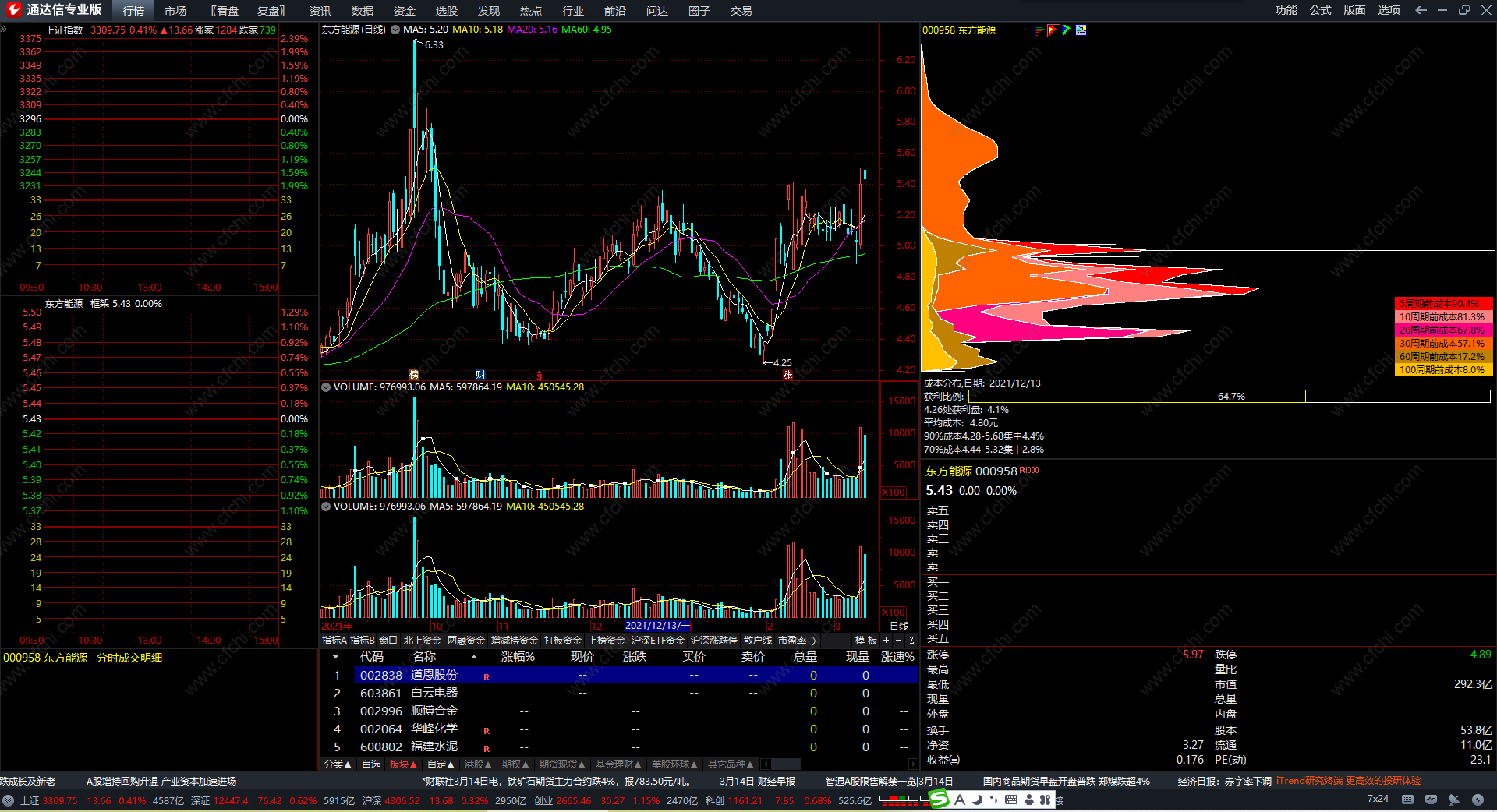Click the 指标A button

[x=334, y=641]
